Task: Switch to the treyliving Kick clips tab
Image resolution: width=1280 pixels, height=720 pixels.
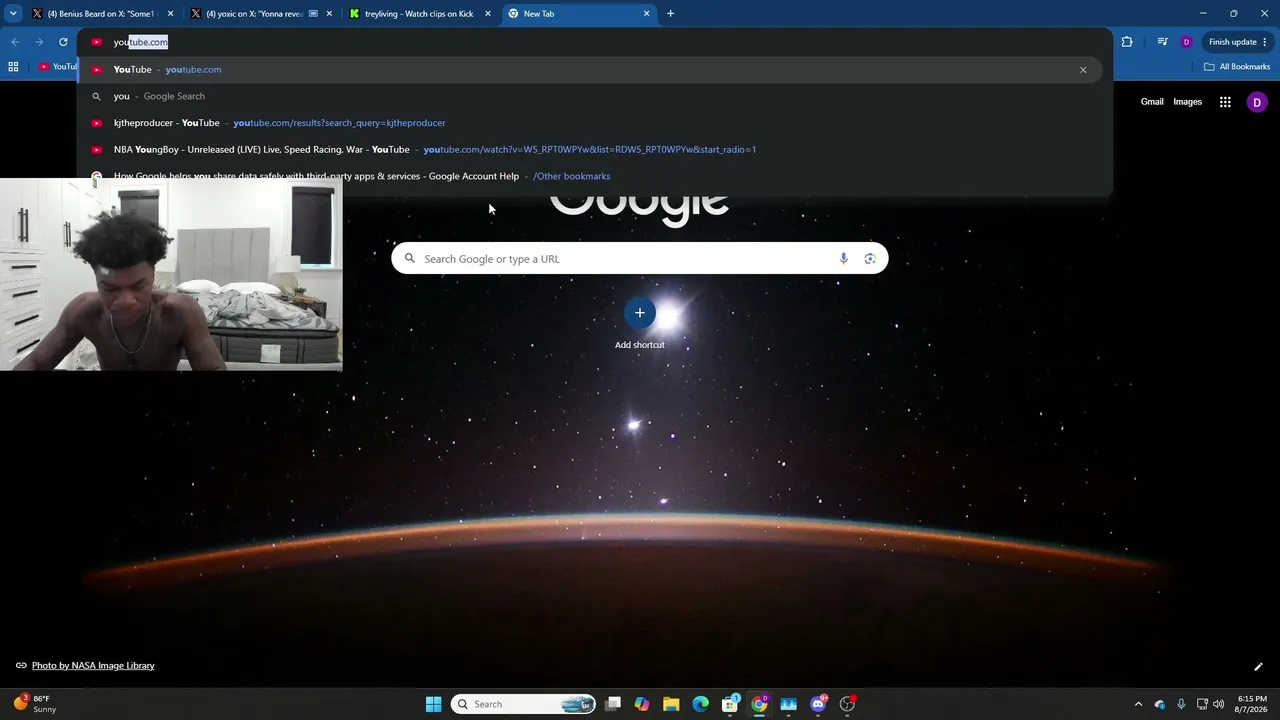Action: [420, 14]
